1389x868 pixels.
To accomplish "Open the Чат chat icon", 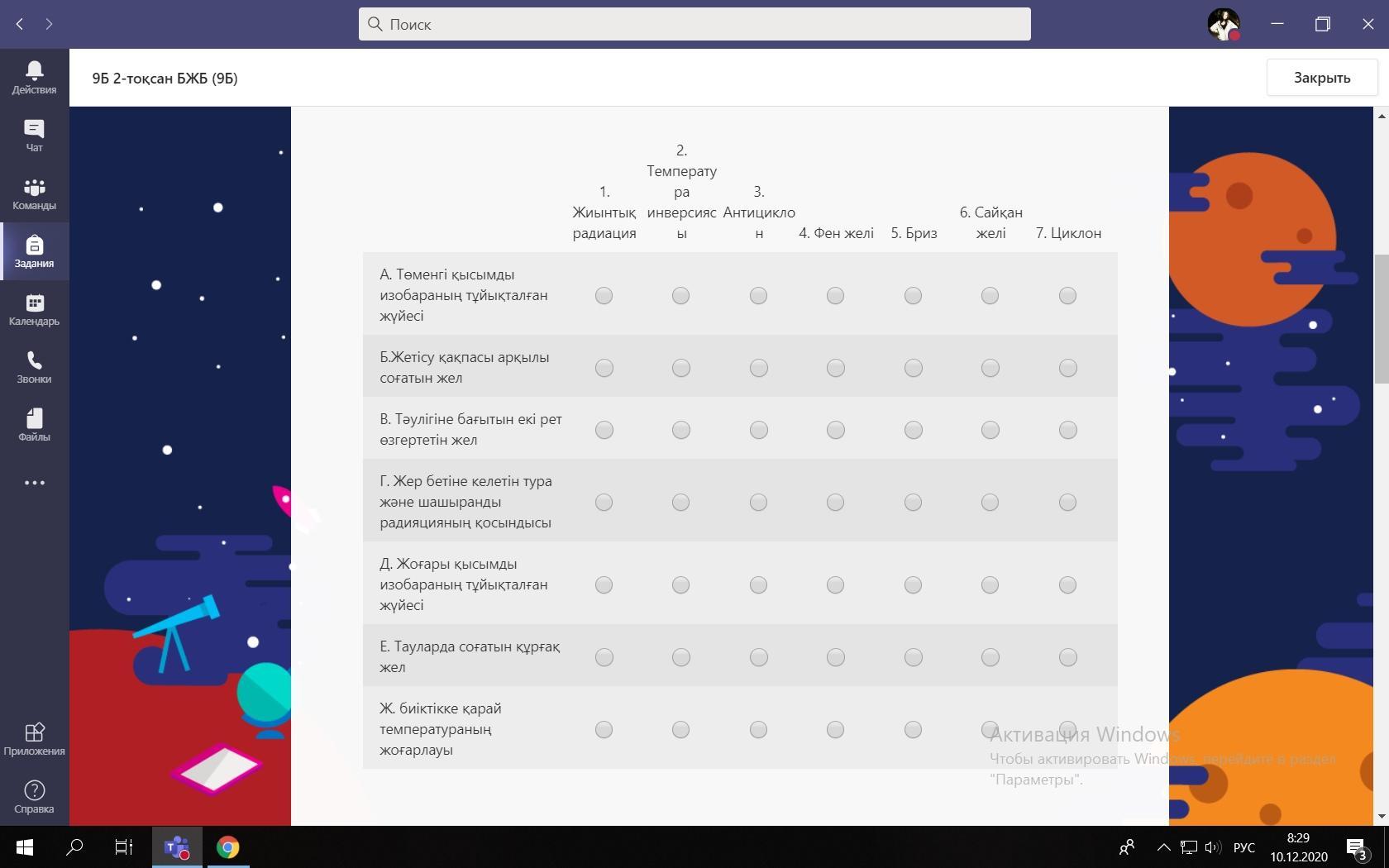I will [34, 136].
